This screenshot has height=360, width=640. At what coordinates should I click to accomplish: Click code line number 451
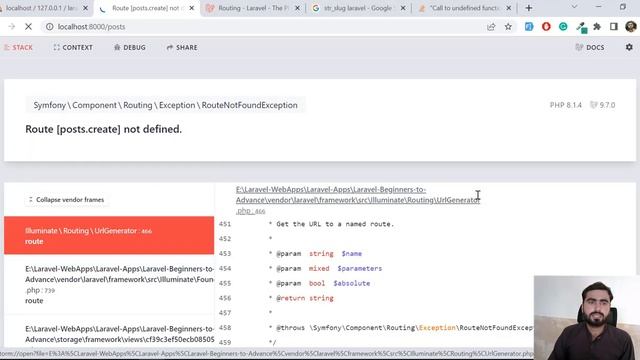(x=225, y=224)
